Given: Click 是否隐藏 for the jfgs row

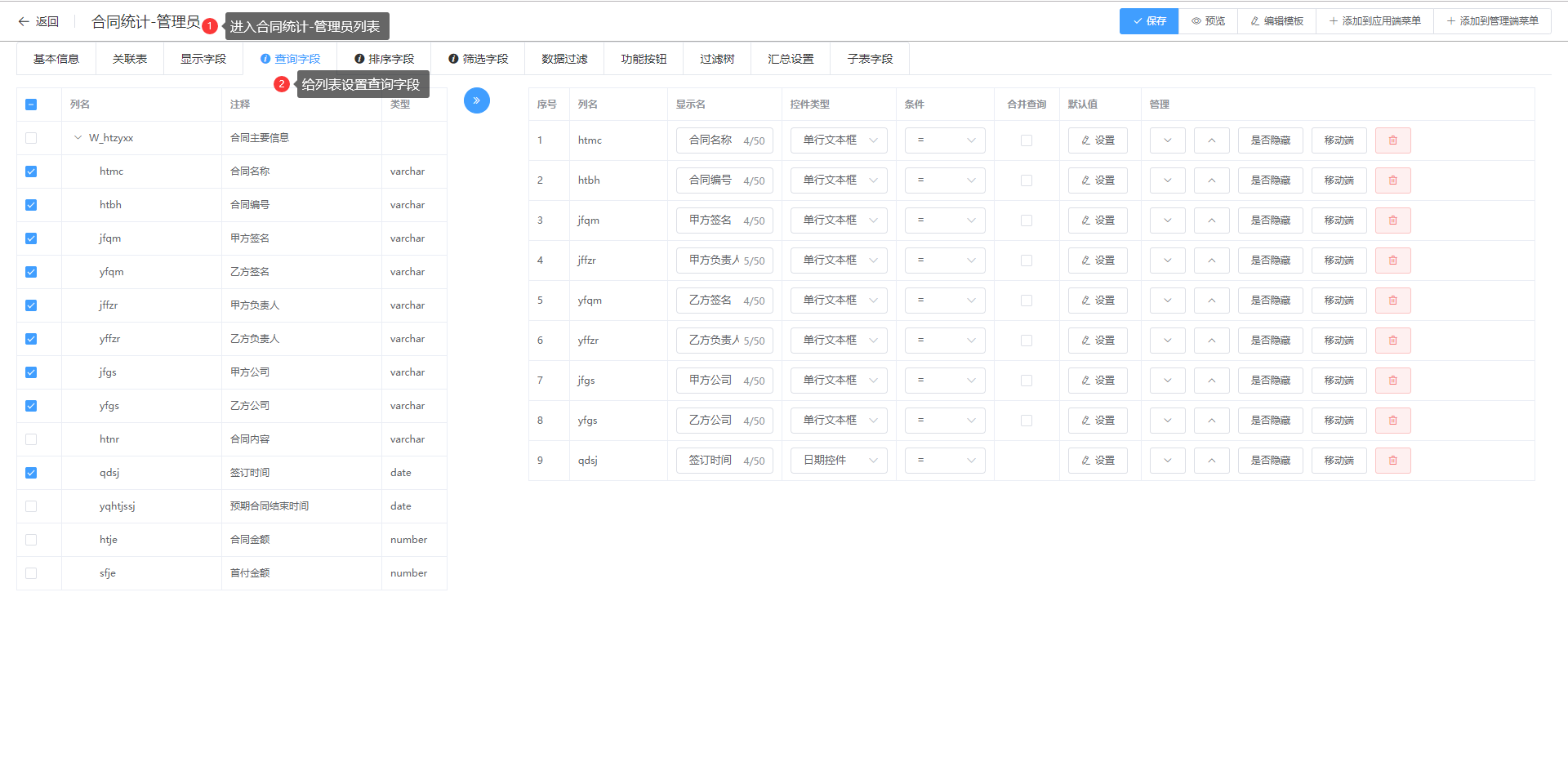Looking at the screenshot, I should pyautogui.click(x=1270, y=381).
